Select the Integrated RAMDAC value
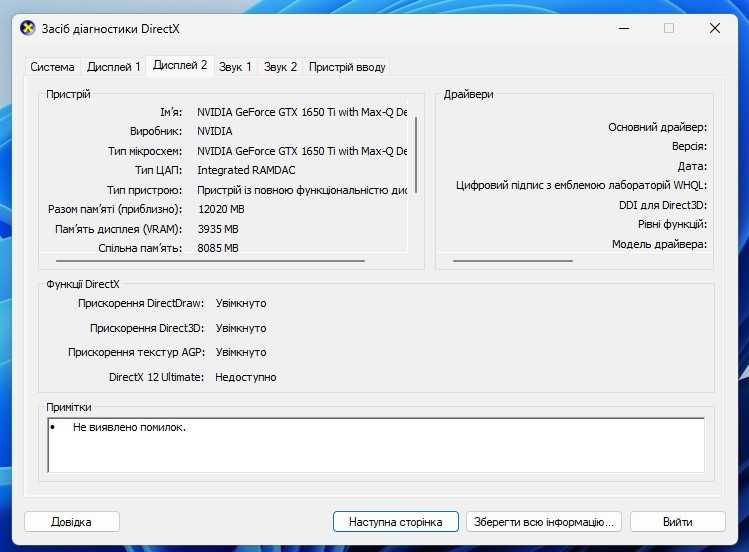Screen dimensions: 749x552 click(246, 170)
